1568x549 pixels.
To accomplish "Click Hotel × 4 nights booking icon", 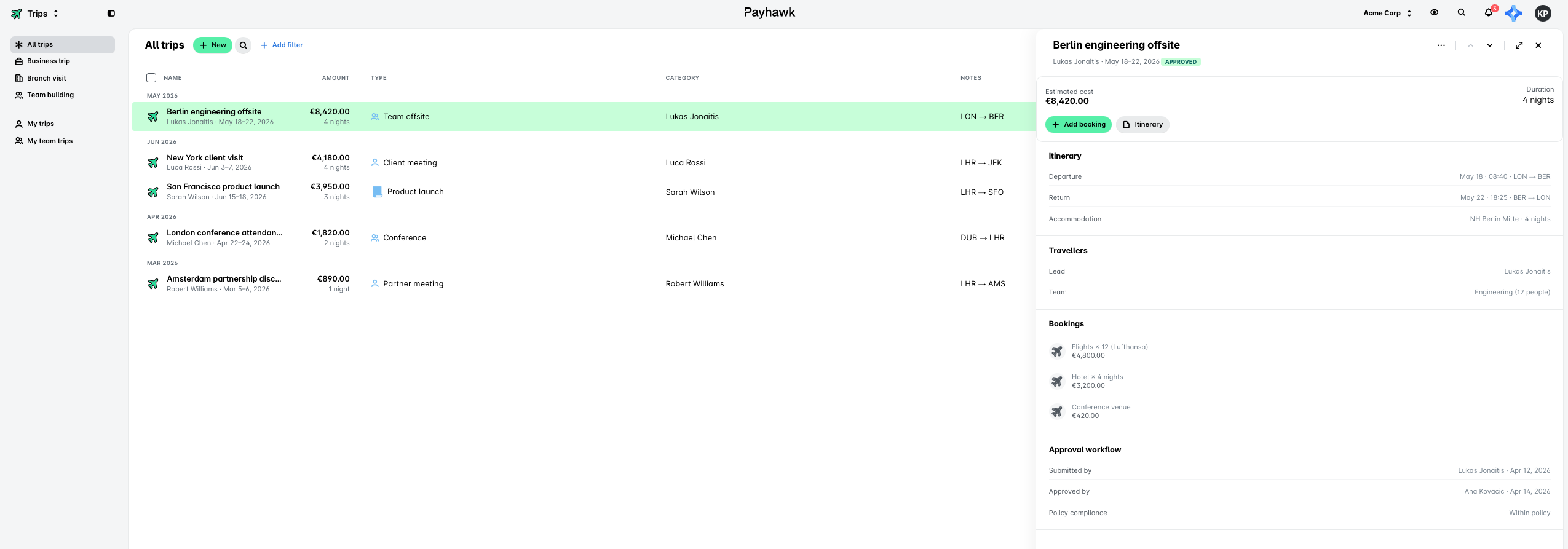I will (x=1056, y=381).
